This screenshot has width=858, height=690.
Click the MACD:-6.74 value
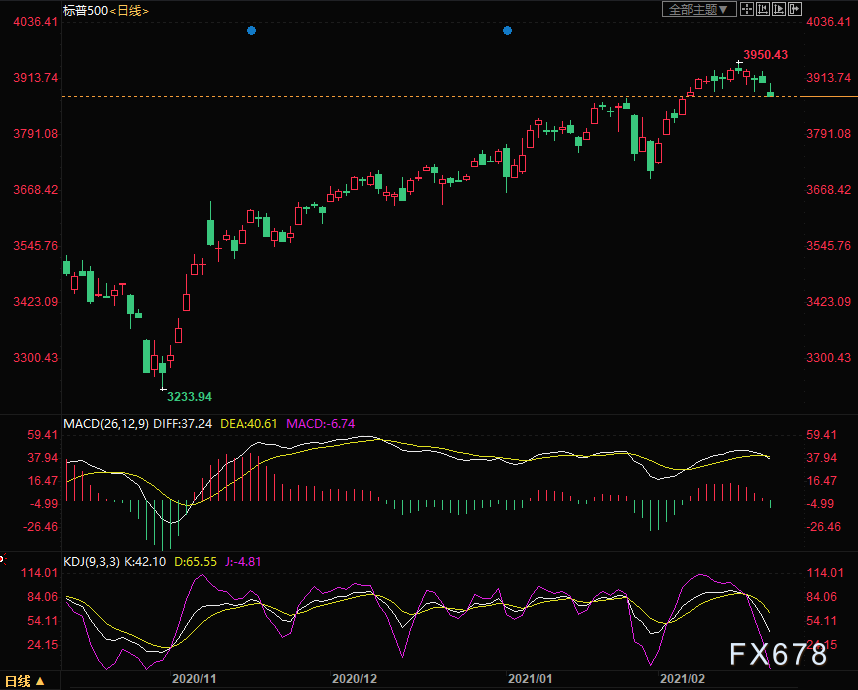(x=321, y=424)
